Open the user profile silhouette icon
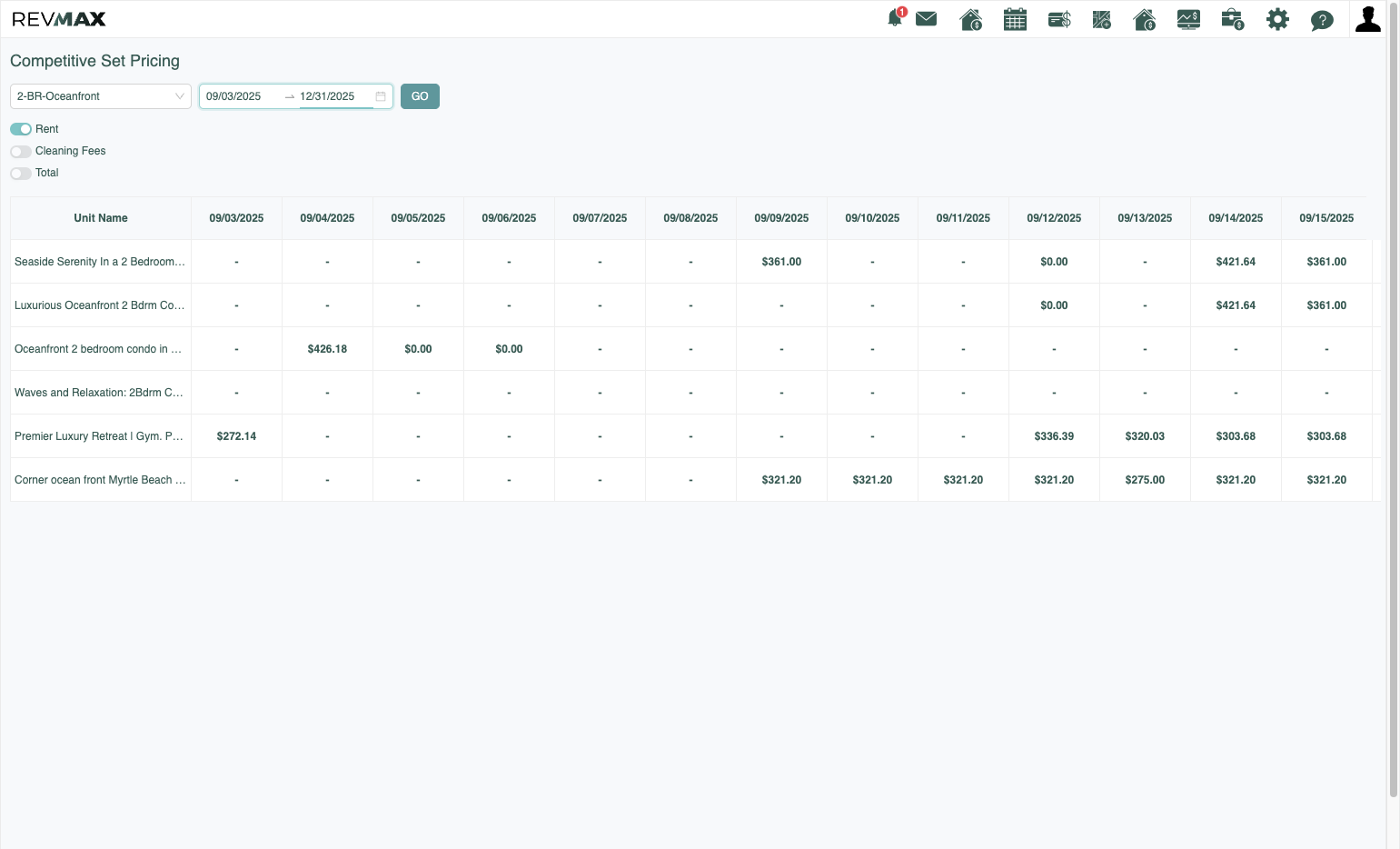Image resolution: width=1400 pixels, height=849 pixels. coord(1368,19)
